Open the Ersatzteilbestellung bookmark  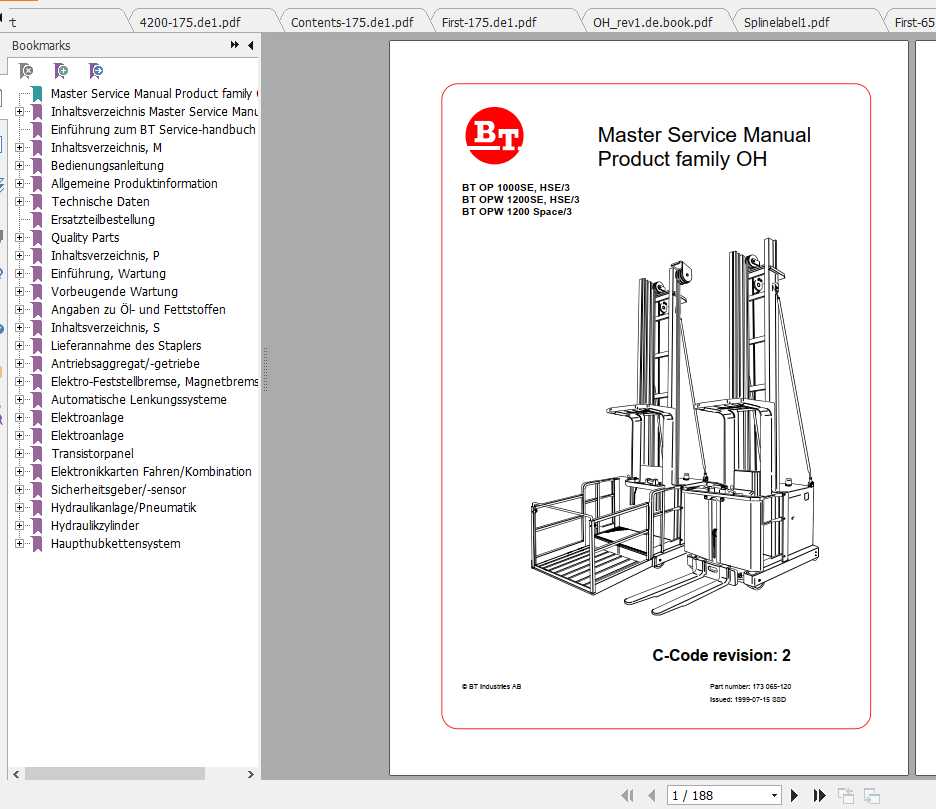click(103, 220)
